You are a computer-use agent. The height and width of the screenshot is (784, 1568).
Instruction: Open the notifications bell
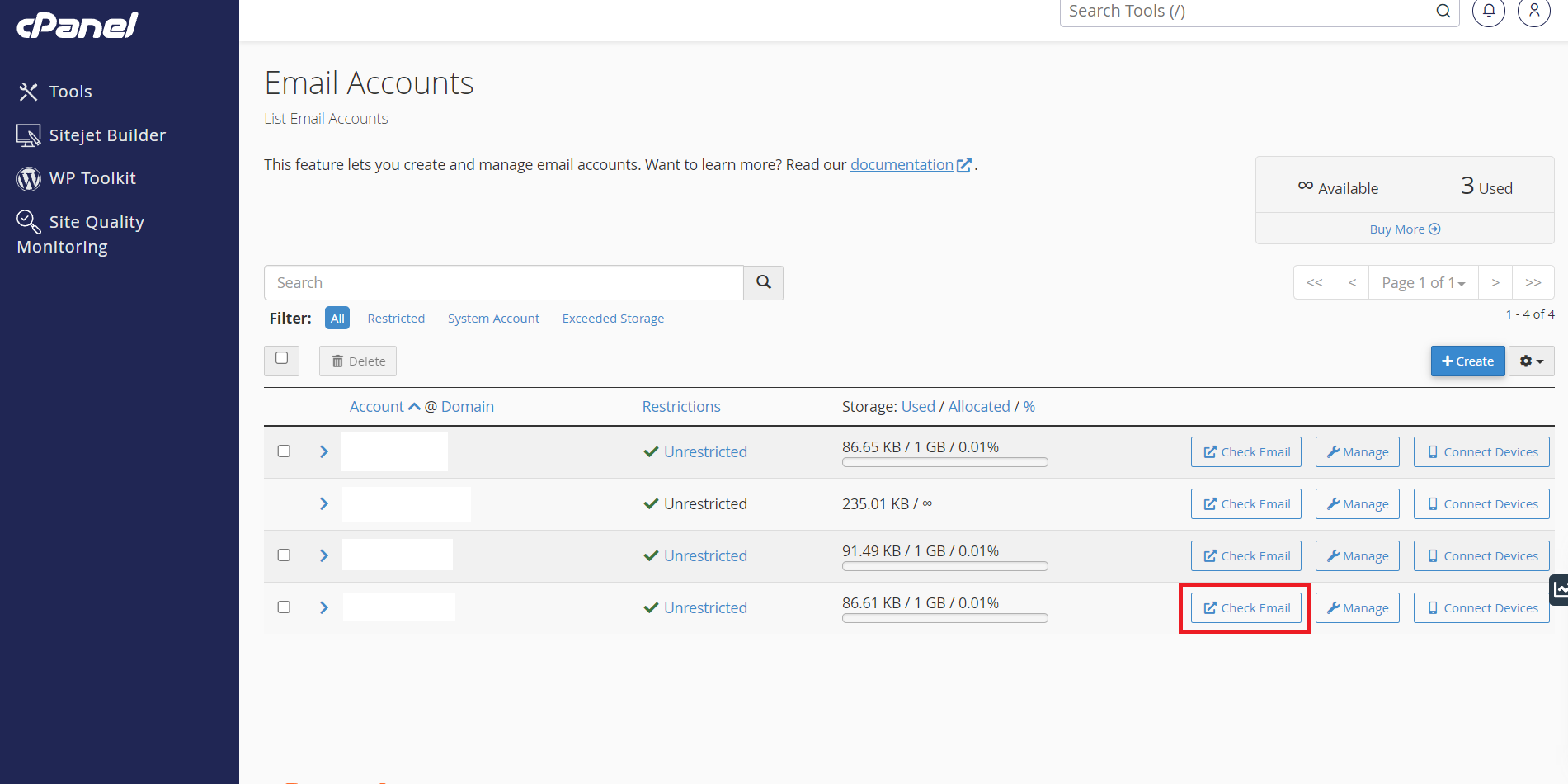coord(1489,11)
